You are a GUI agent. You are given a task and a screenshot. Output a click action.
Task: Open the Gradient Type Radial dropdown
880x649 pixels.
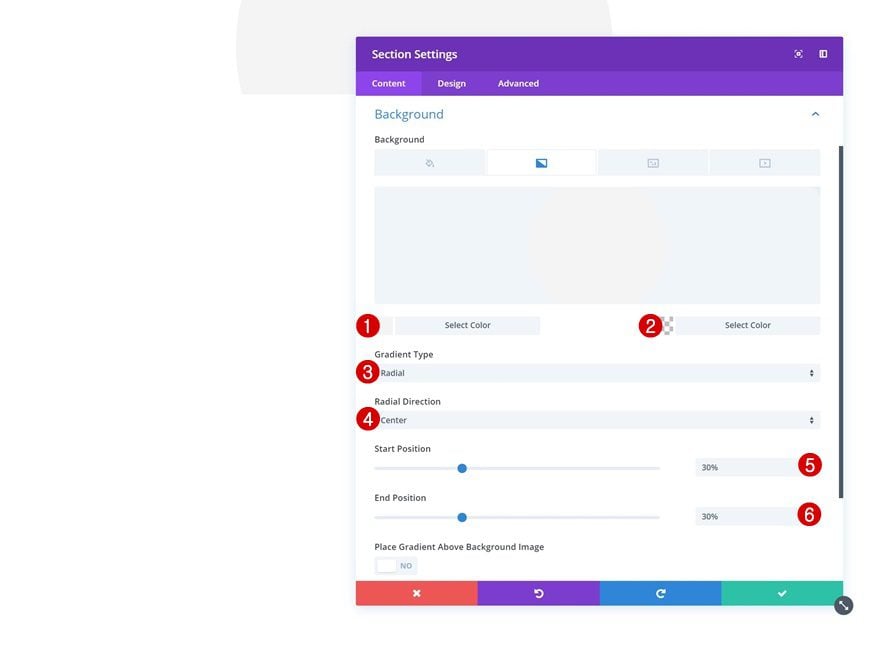tap(597, 373)
